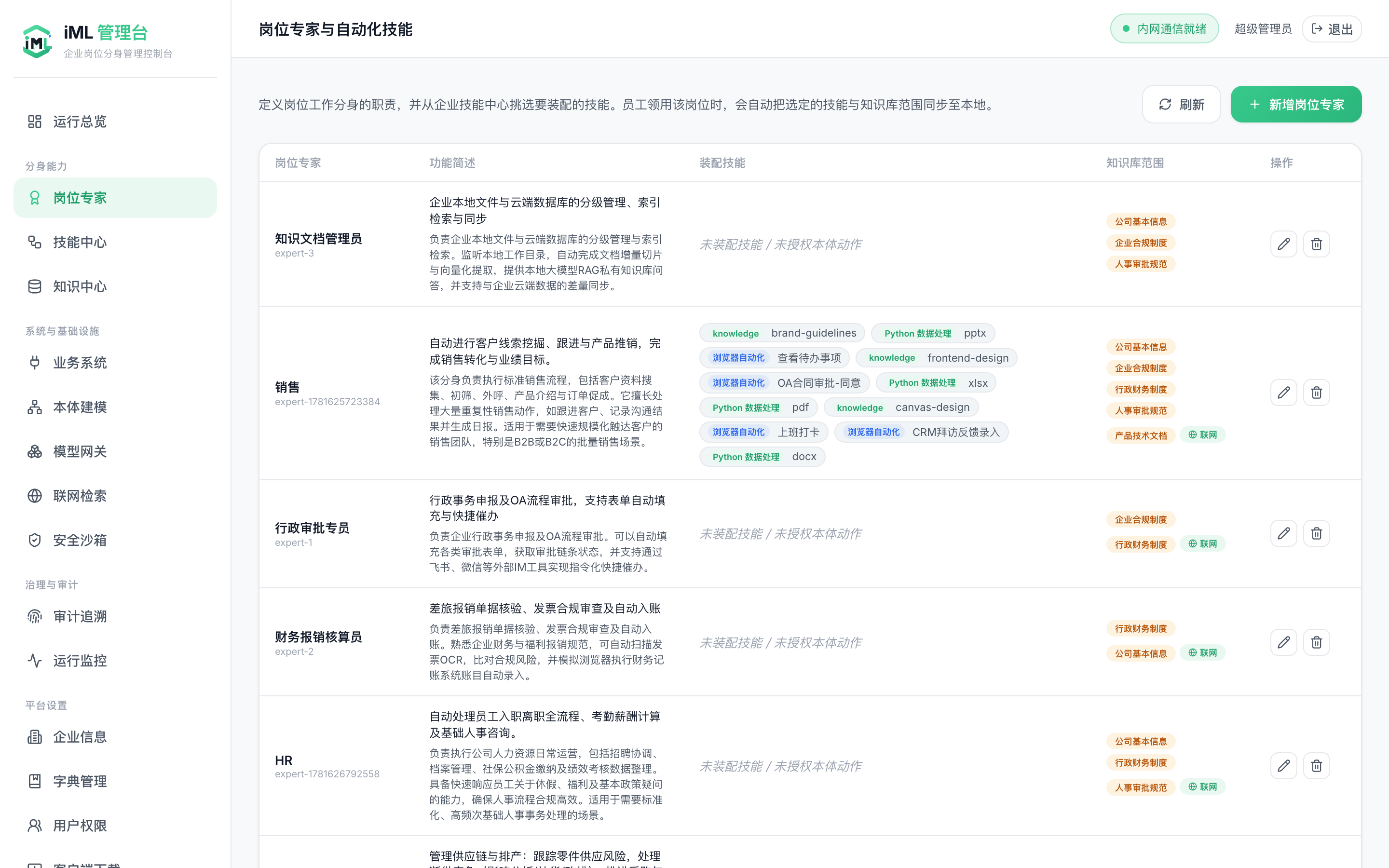Screen dimensions: 1389x868
Task: Click the 刷新 refresh button
Action: click(x=1181, y=105)
